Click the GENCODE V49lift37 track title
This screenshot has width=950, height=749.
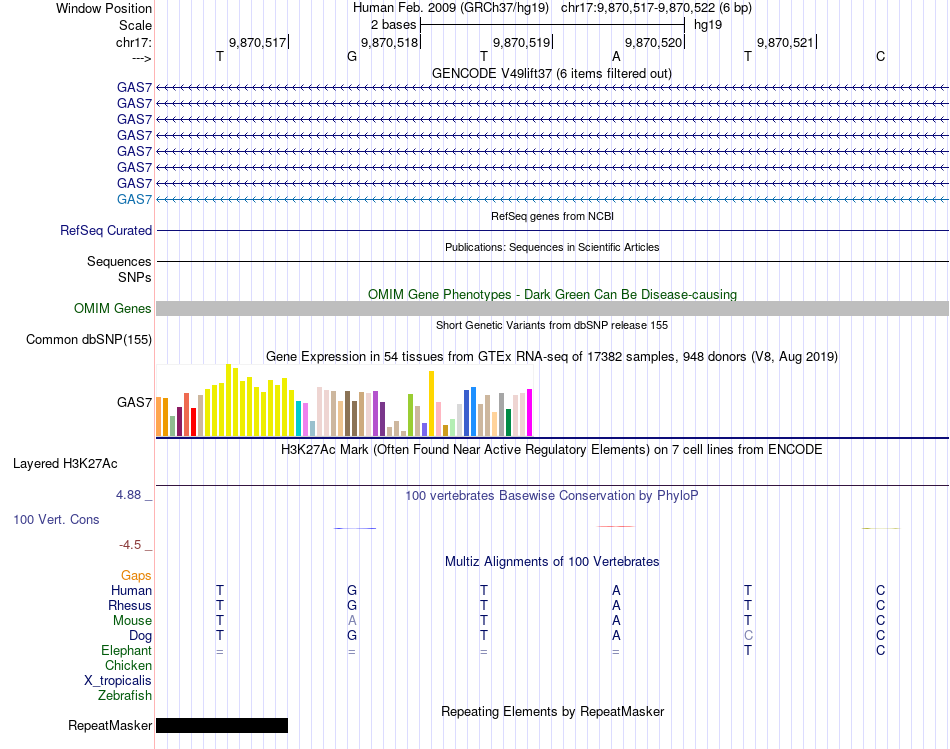551,73
